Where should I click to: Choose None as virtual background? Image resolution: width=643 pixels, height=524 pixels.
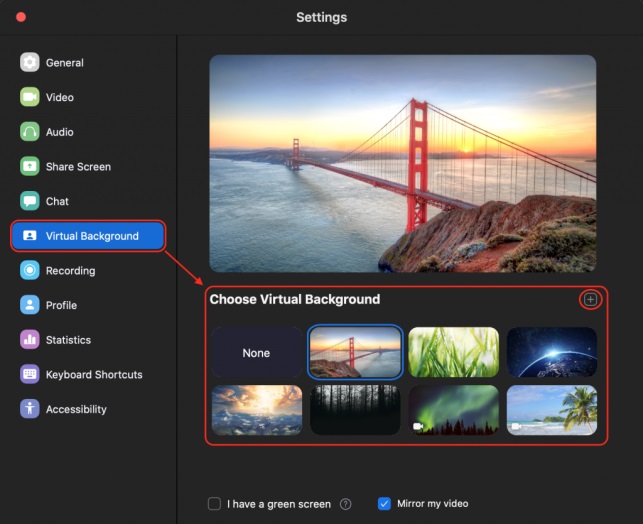[257, 353]
